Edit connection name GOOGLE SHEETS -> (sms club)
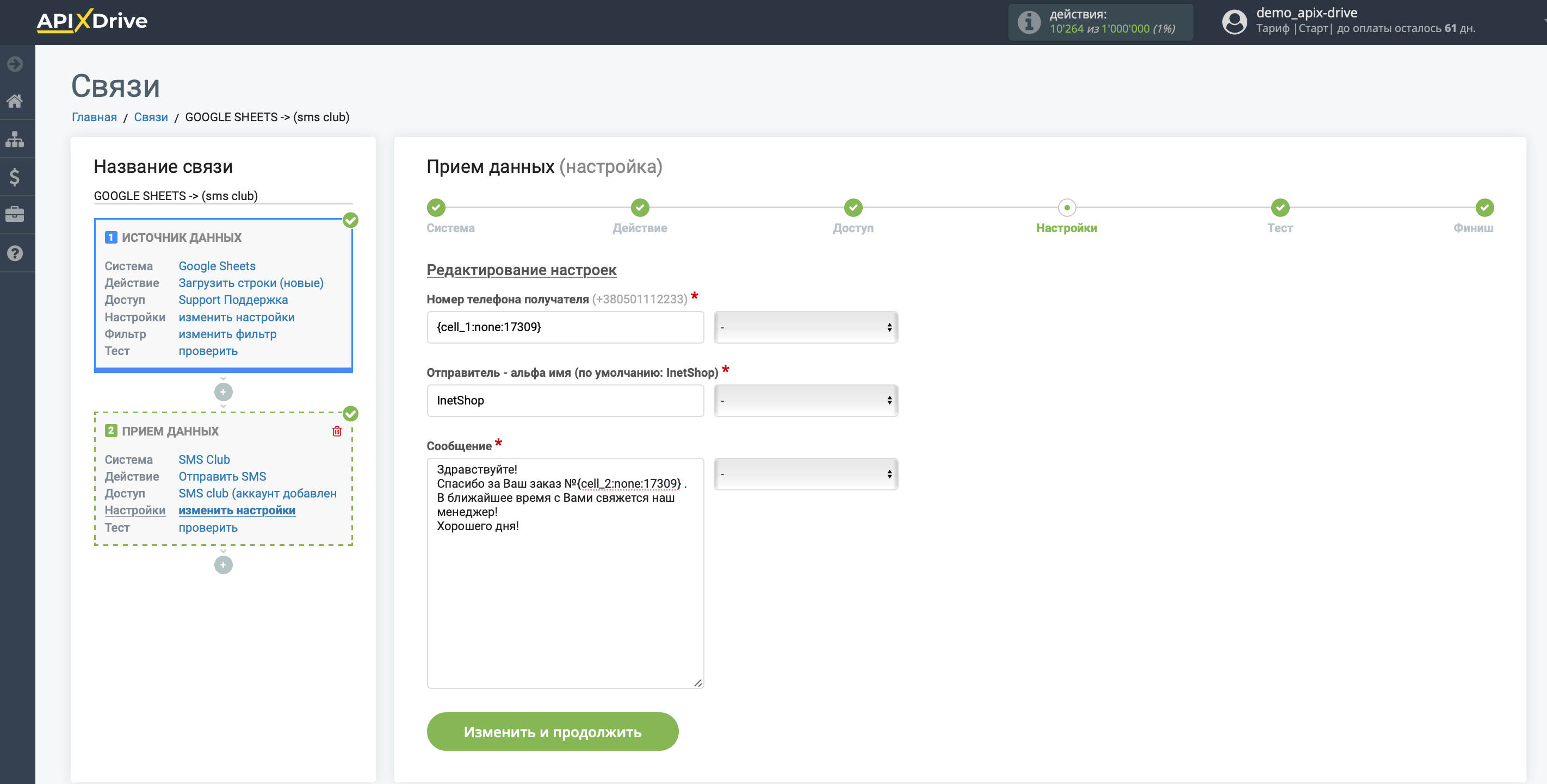The image size is (1547, 784). [x=224, y=196]
